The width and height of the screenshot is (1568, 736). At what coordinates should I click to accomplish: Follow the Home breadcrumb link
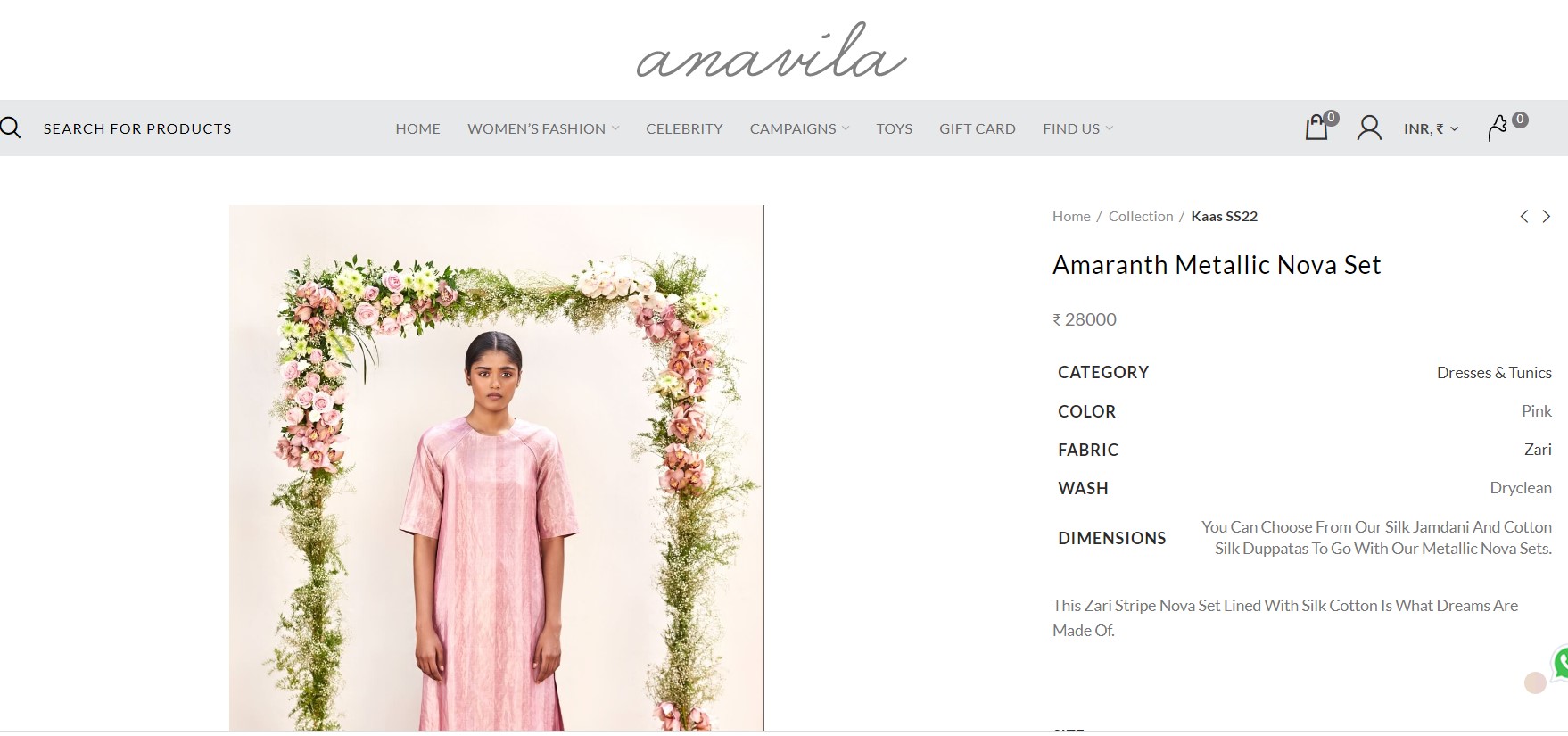1071,217
